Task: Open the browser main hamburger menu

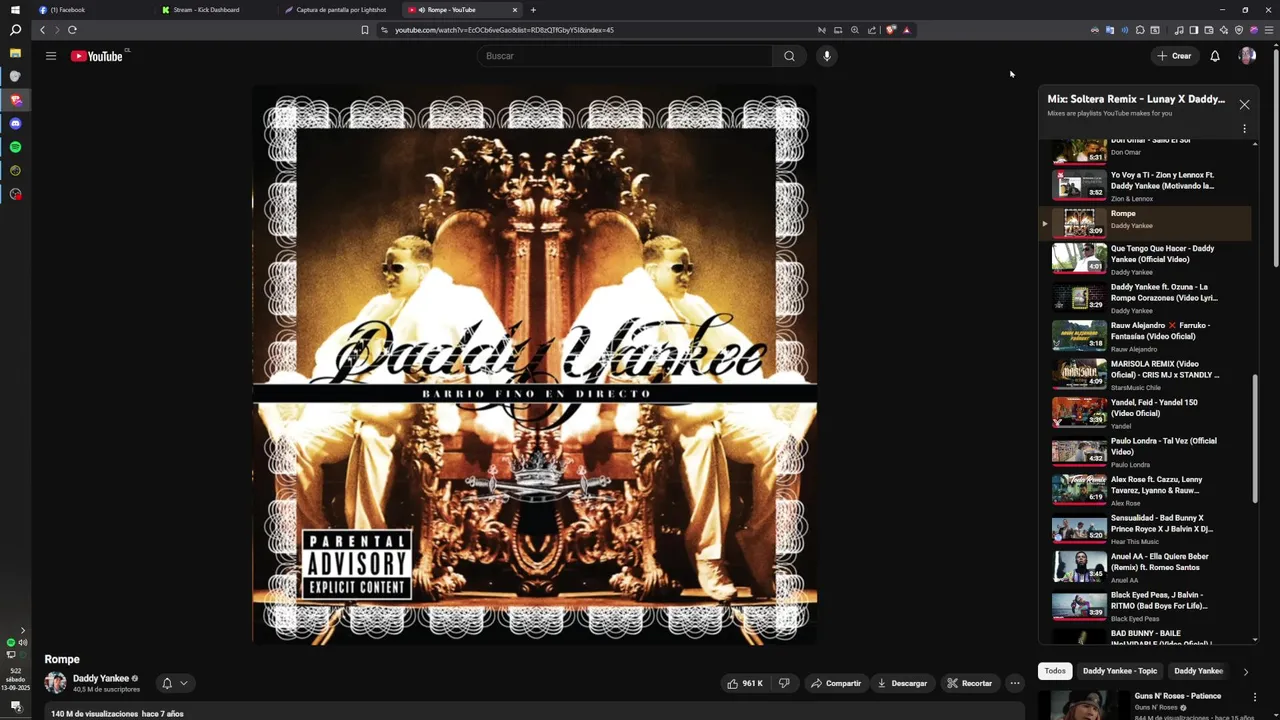Action: 1269,30
